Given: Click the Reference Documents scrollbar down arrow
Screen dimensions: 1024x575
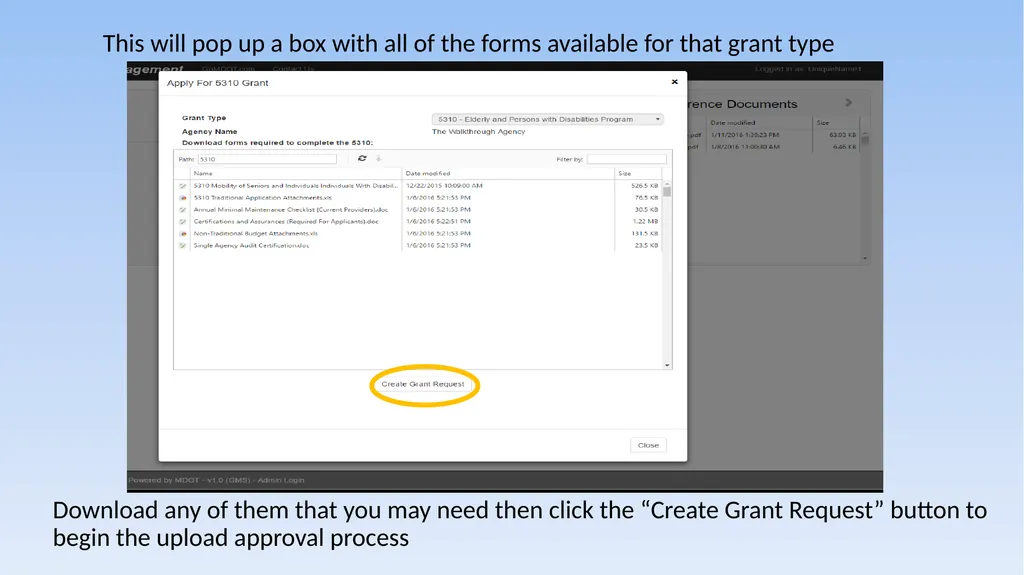Looking at the screenshot, I should pos(865,258).
